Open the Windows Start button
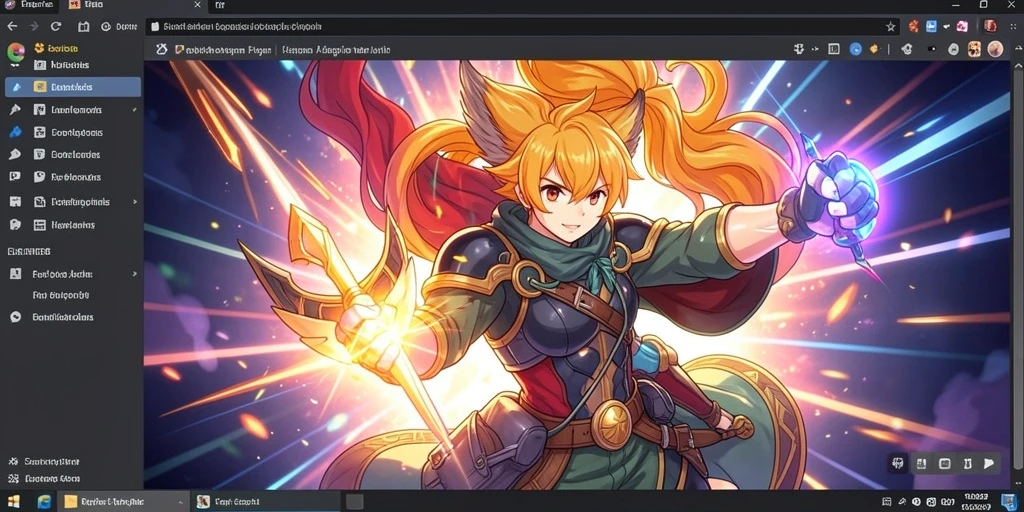The image size is (1024, 512). pos(13,502)
